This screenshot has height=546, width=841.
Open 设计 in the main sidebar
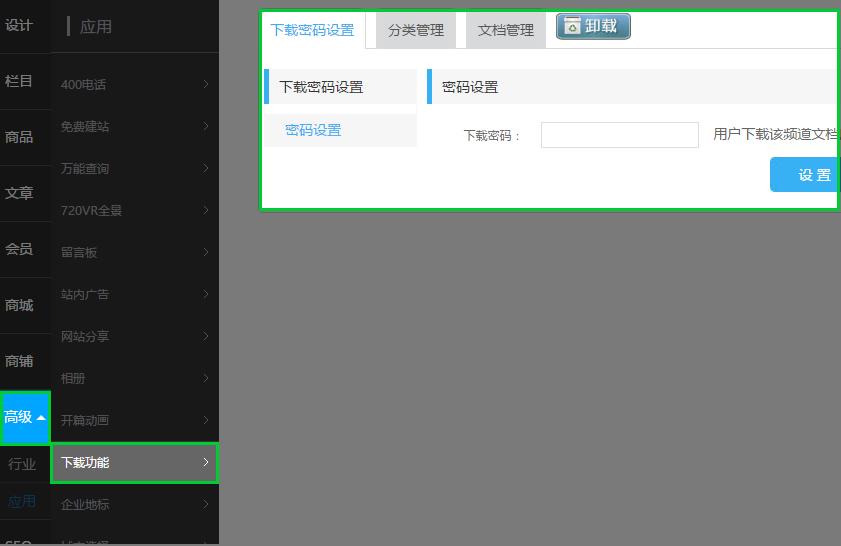(19, 26)
